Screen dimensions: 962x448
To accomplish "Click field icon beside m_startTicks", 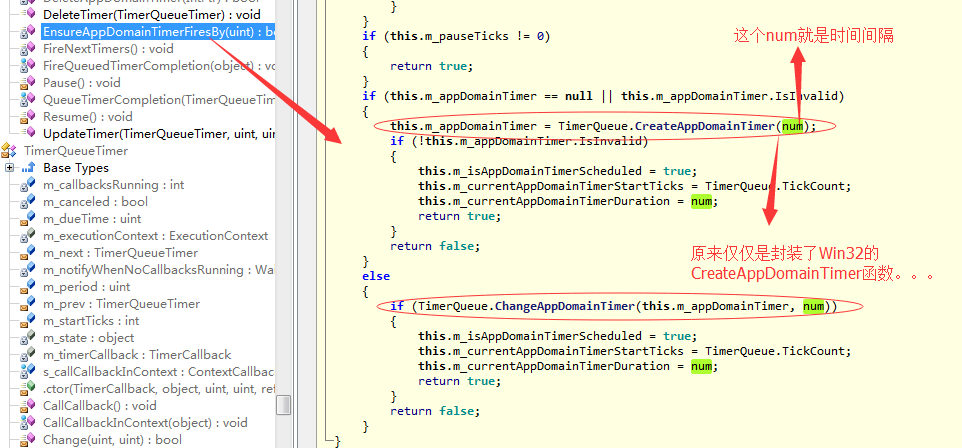I will click(x=28, y=320).
